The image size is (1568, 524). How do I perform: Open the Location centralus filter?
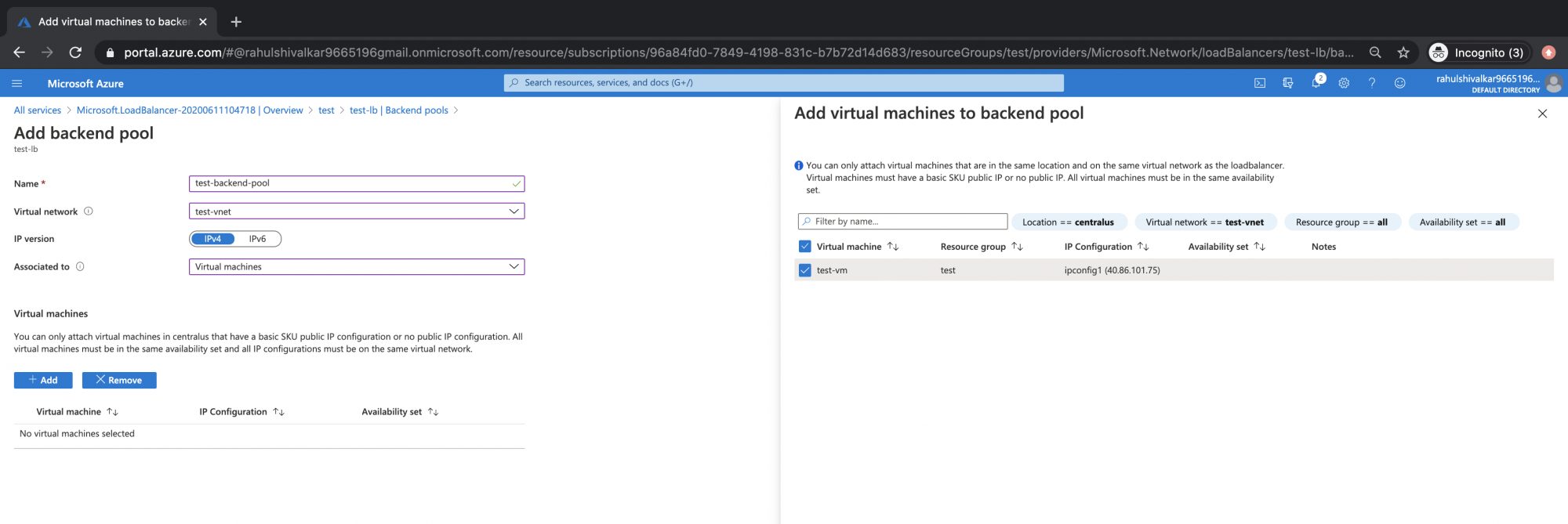click(1068, 222)
